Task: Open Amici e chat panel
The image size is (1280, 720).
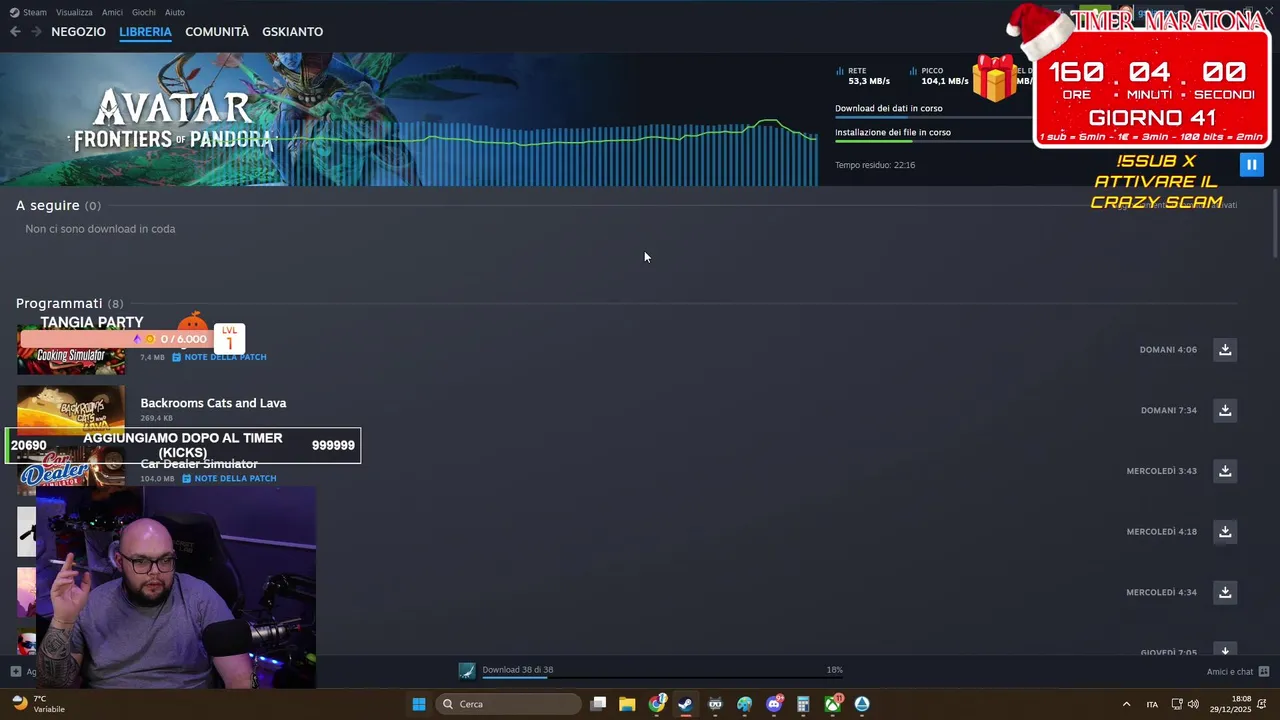Action: pyautogui.click(x=1238, y=671)
